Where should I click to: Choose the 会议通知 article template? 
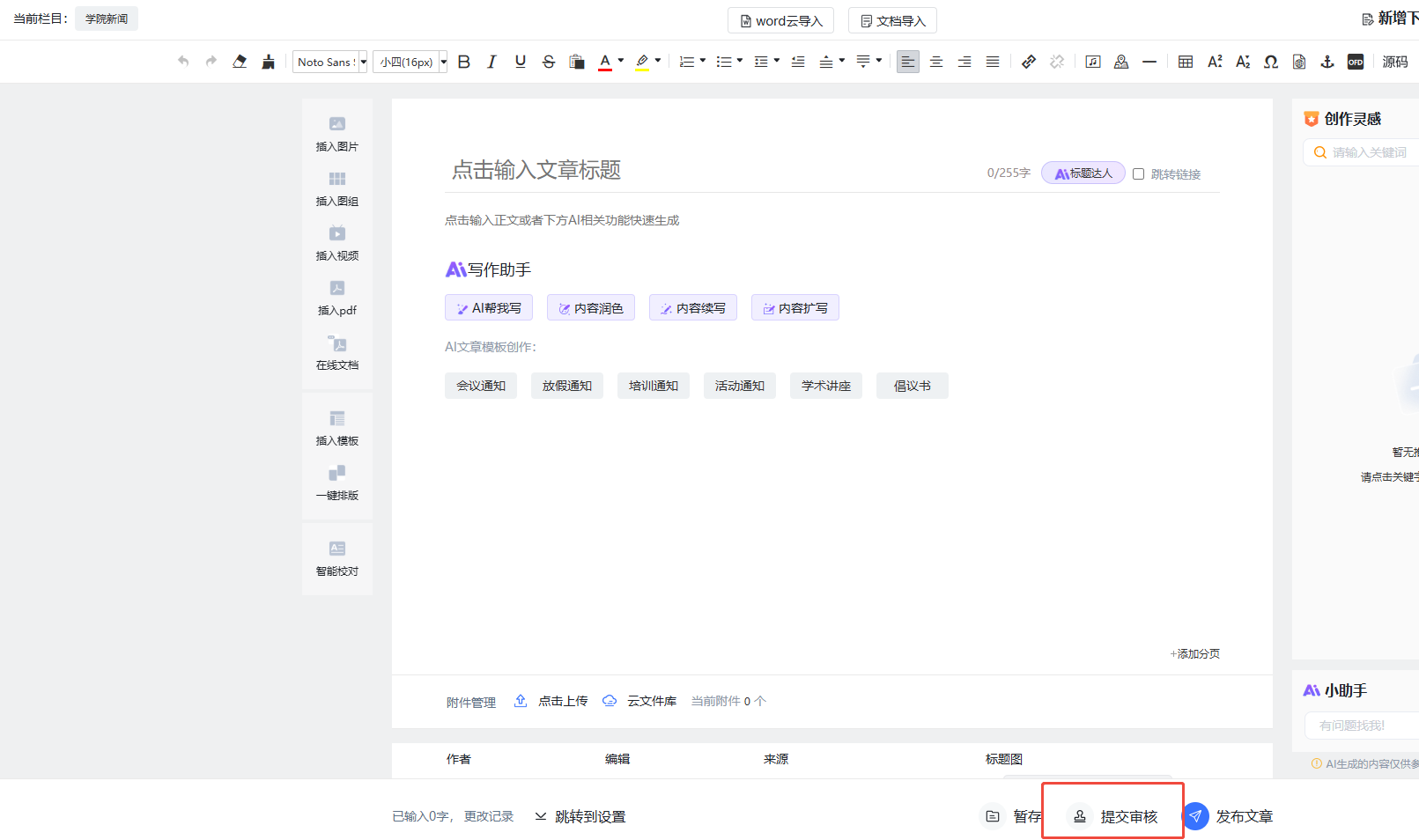(x=481, y=386)
